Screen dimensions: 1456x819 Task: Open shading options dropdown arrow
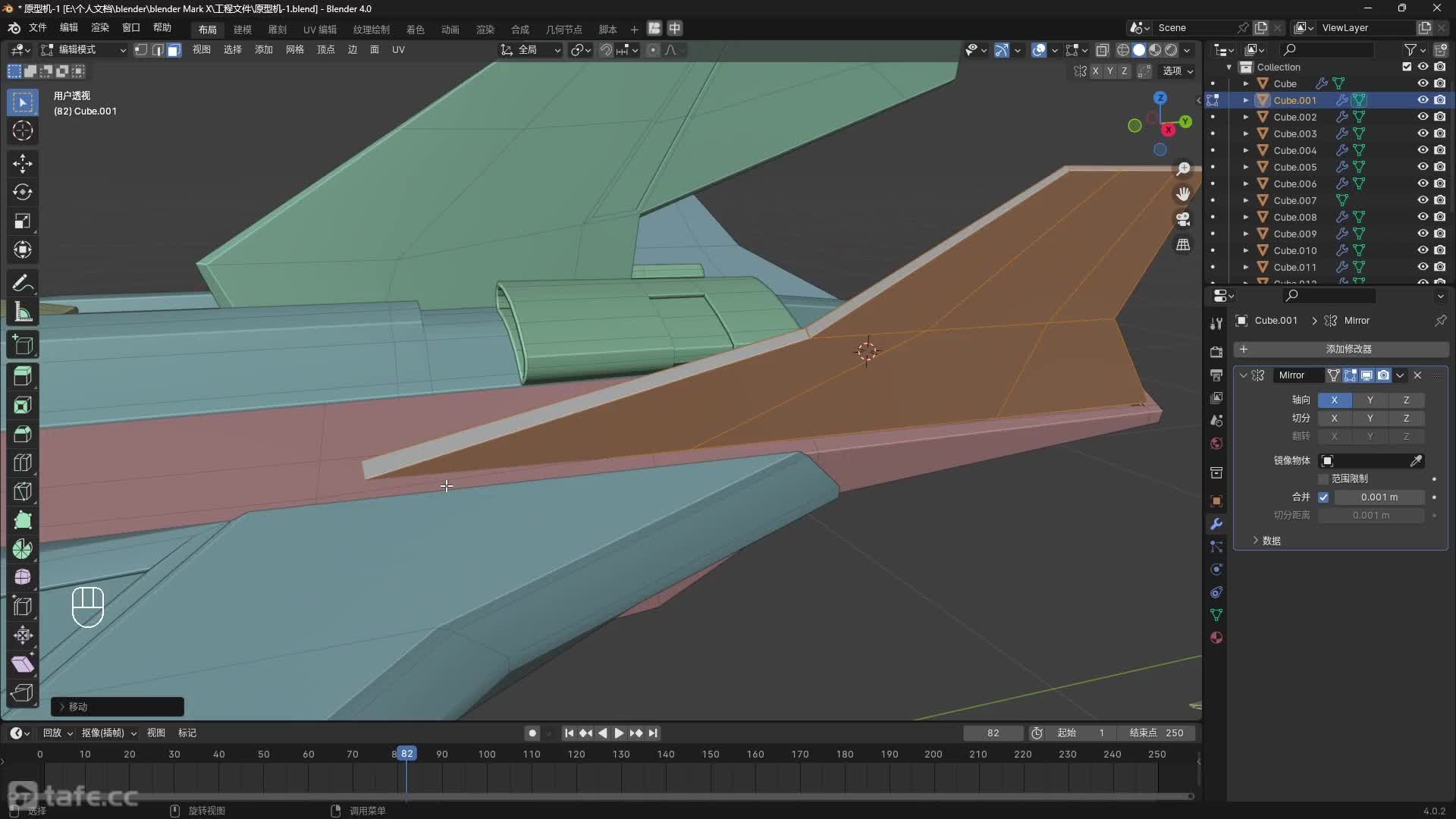click(1188, 50)
